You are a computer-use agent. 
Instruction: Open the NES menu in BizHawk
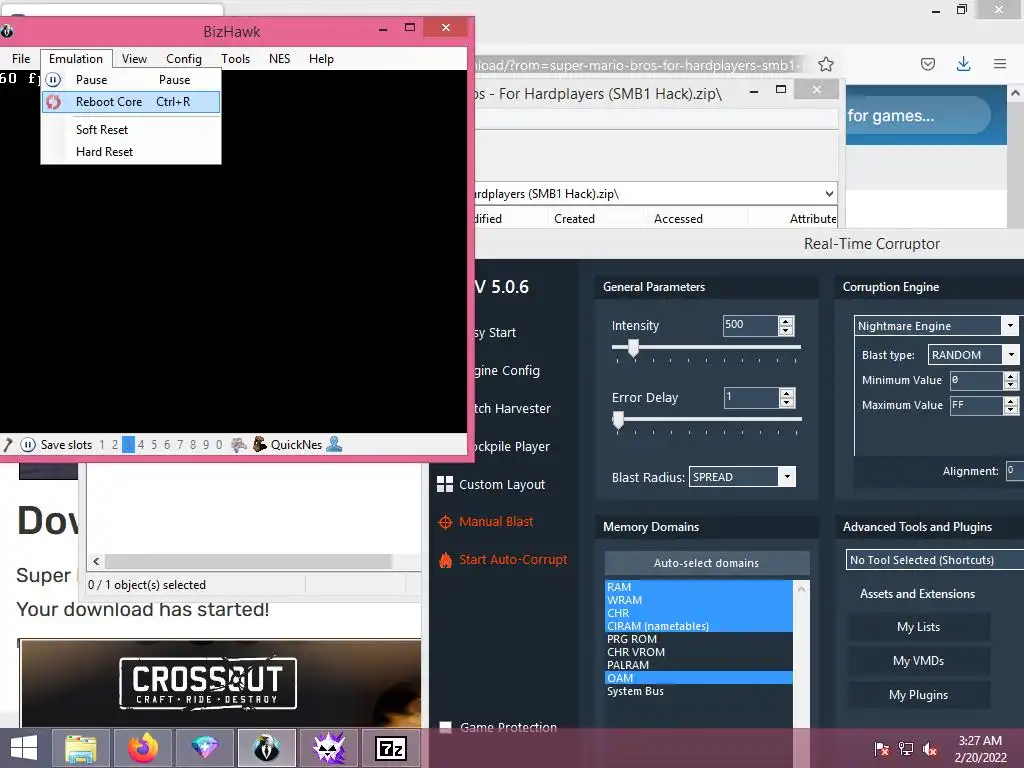[x=280, y=59]
